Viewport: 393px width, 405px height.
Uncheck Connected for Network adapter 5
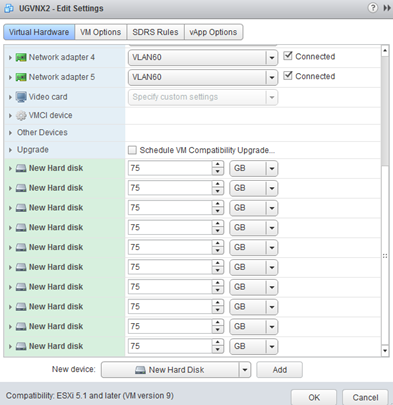pyautogui.click(x=287, y=75)
